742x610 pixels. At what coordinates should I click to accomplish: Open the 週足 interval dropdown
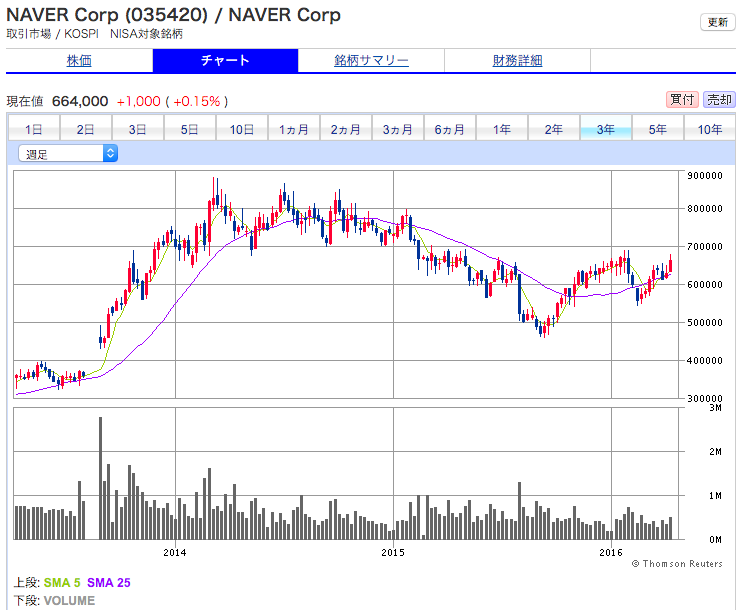point(68,154)
